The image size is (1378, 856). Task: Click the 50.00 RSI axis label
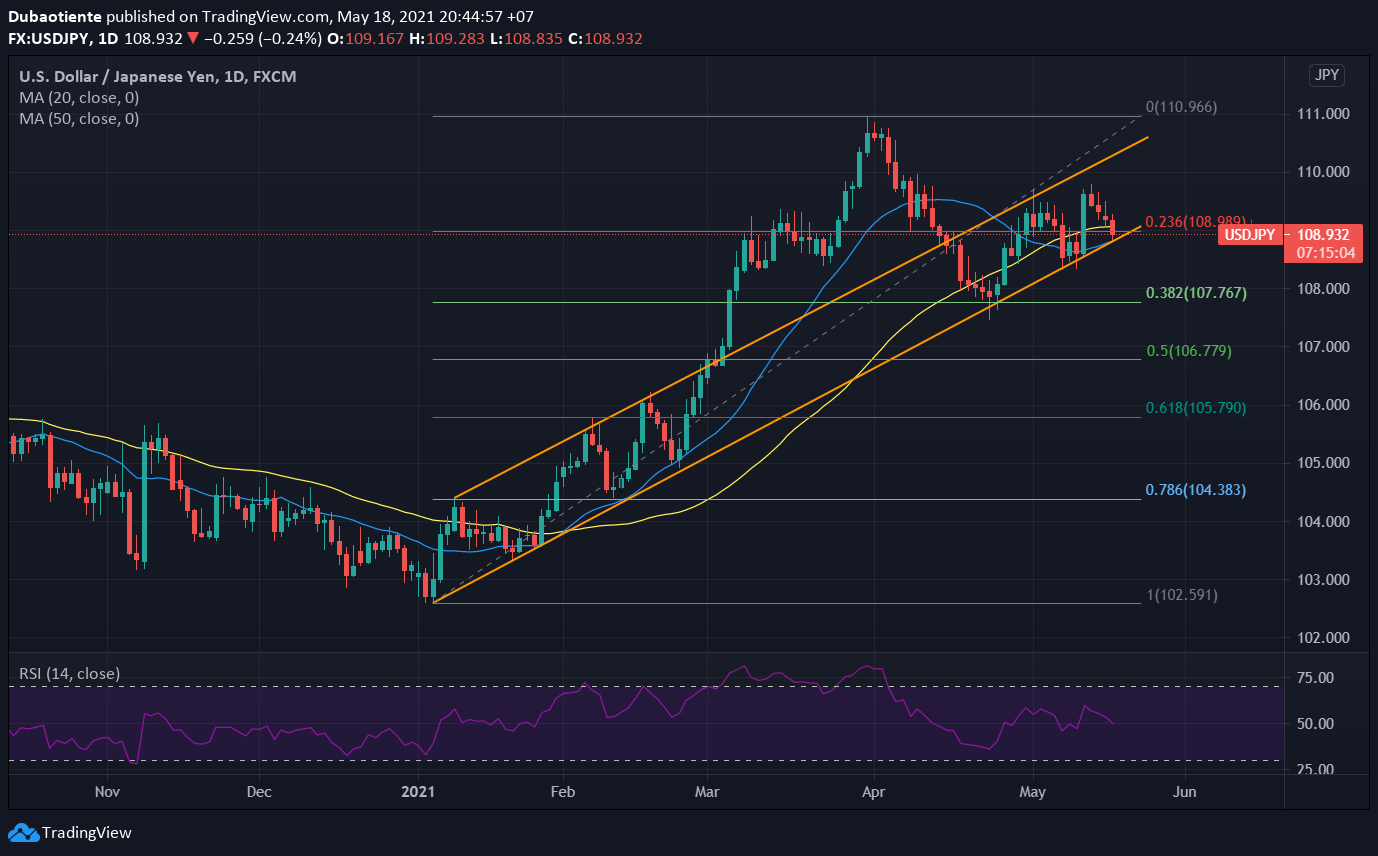(1316, 723)
